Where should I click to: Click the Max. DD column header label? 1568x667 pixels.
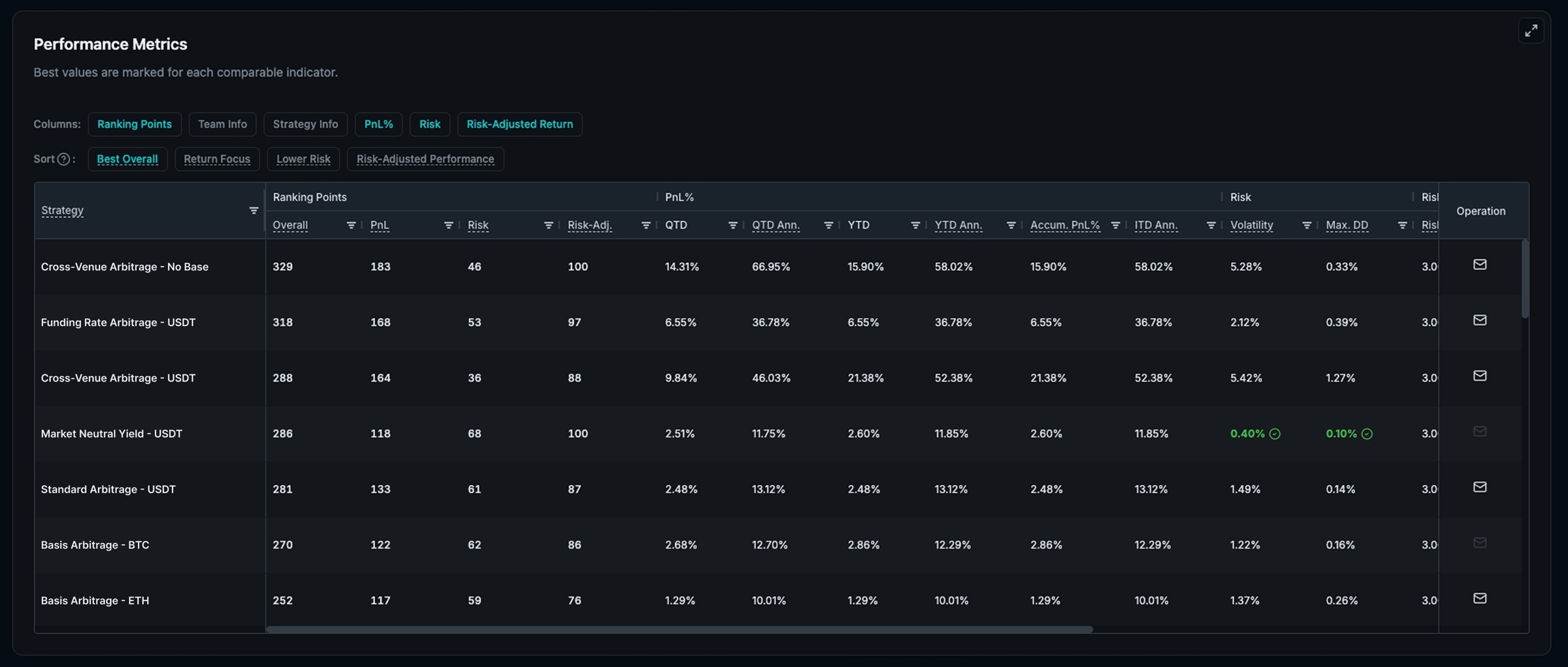click(x=1347, y=225)
